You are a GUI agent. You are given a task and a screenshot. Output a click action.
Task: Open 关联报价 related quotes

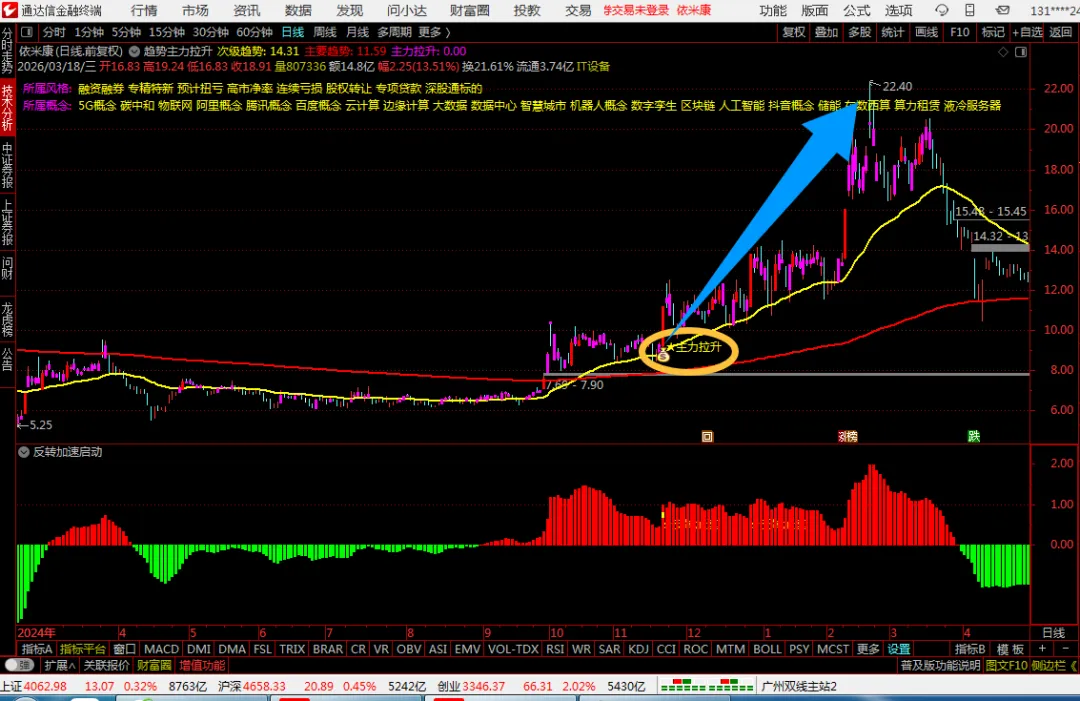[106, 666]
